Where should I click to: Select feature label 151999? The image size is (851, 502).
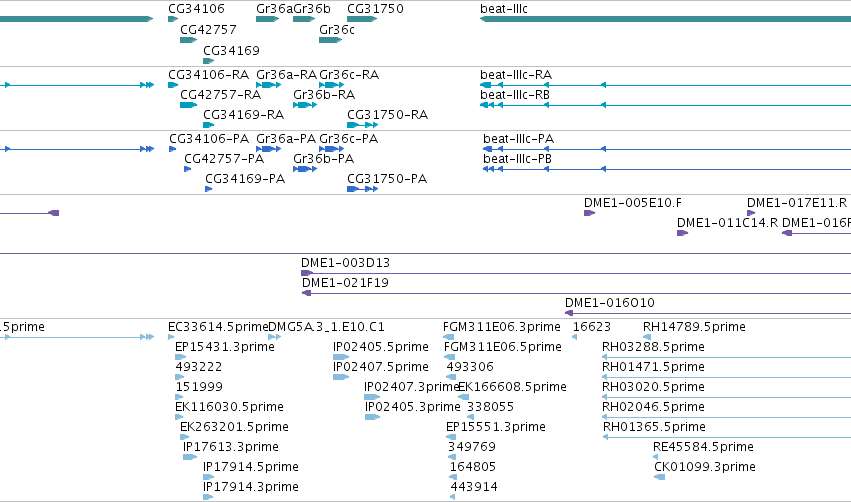point(199,387)
